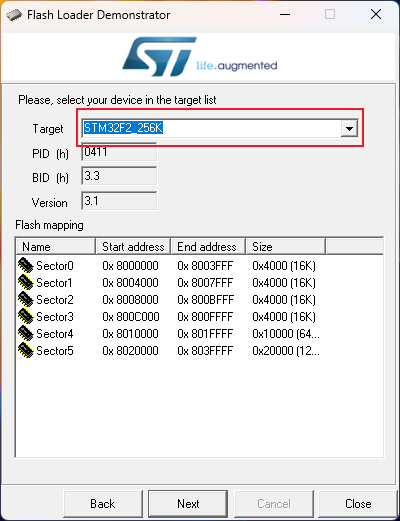Open the Target dropdown arrow

[x=349, y=128]
